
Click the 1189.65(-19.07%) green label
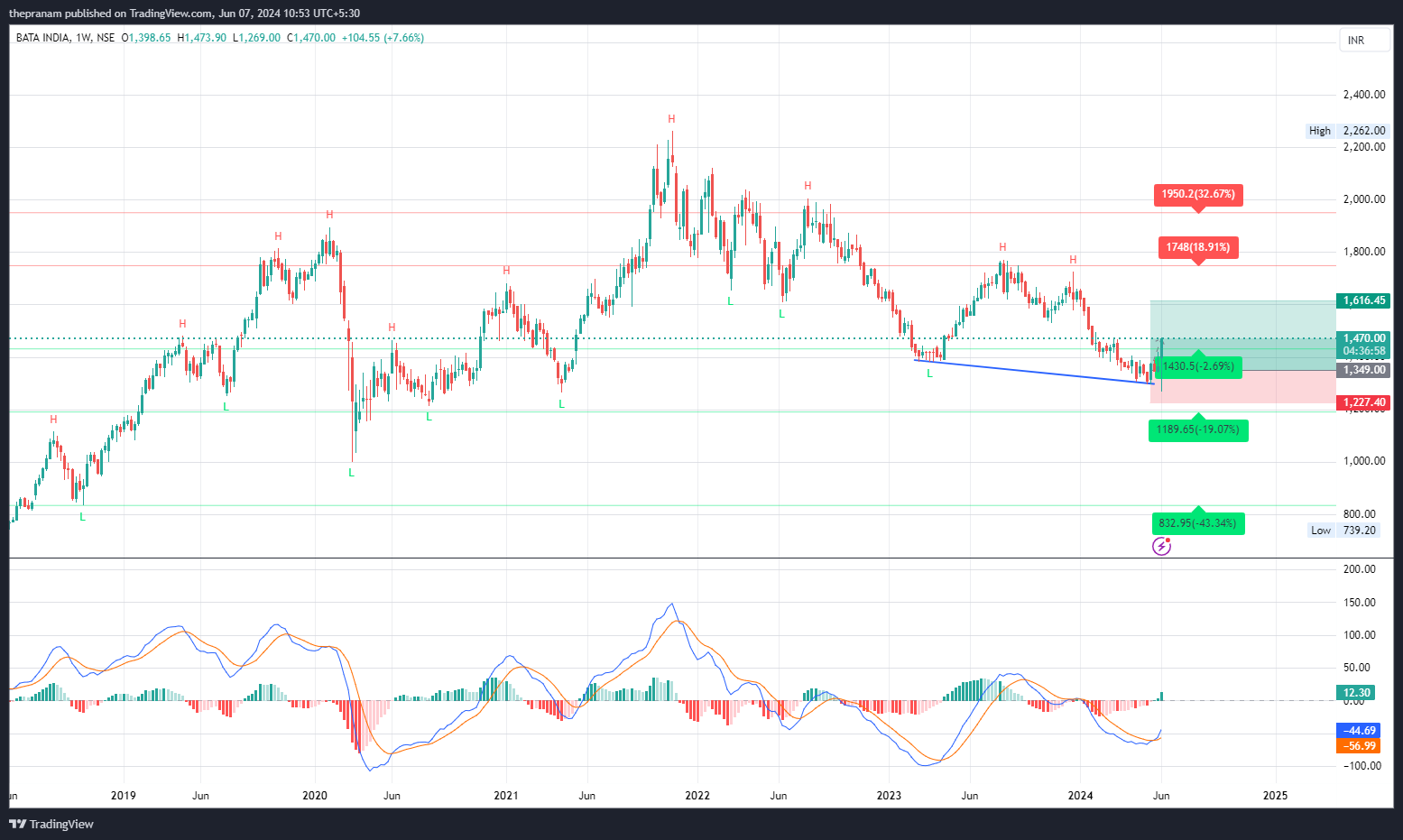click(x=1198, y=429)
